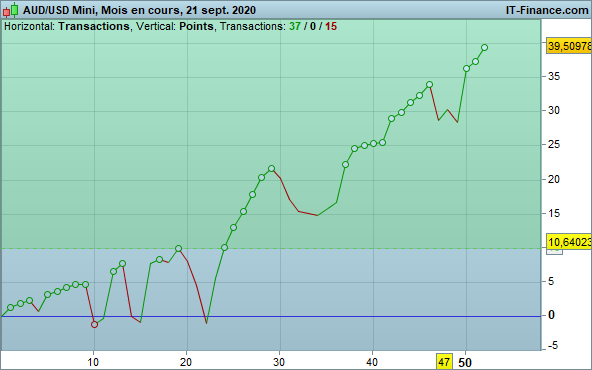Click the 25 label on vertical axis
The width and height of the screenshot is (592, 370).
tap(553, 145)
